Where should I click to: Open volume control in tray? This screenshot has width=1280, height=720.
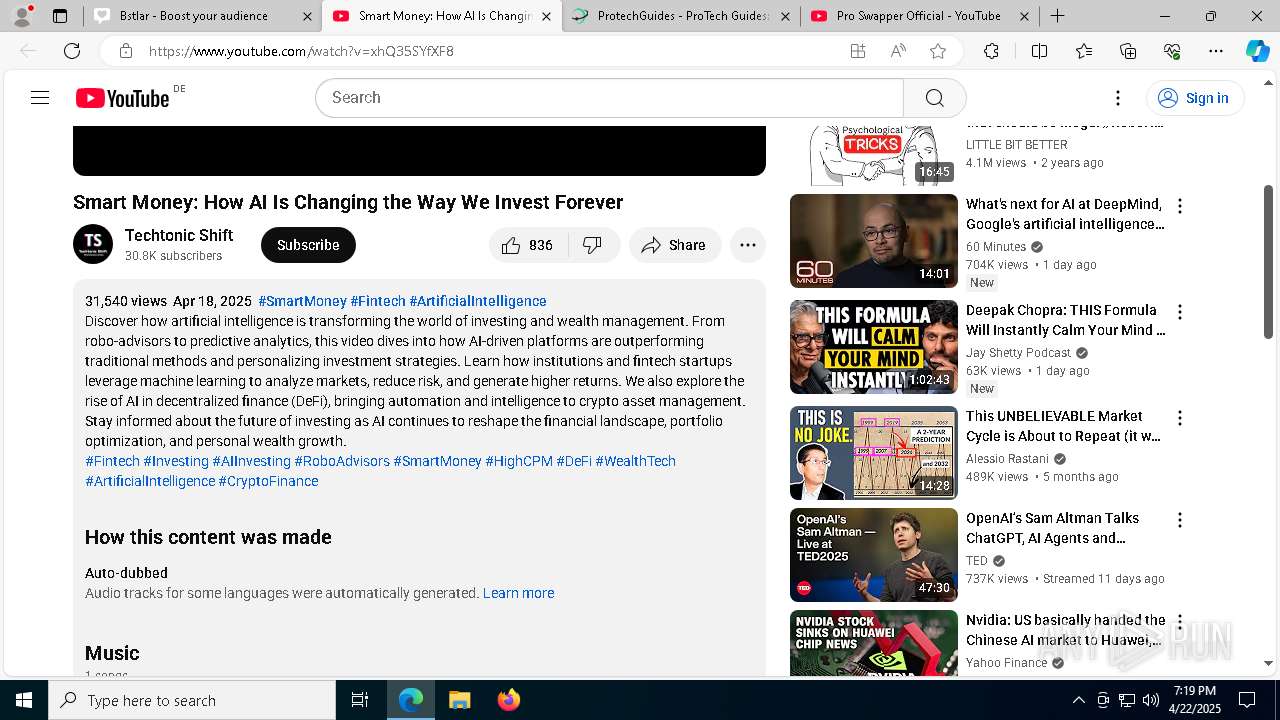[x=1151, y=700]
